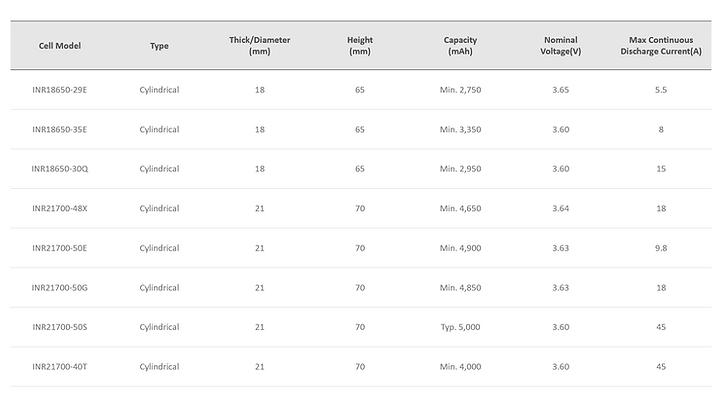Select the Type column header
Screen dimensions: 721x411
coord(159,46)
